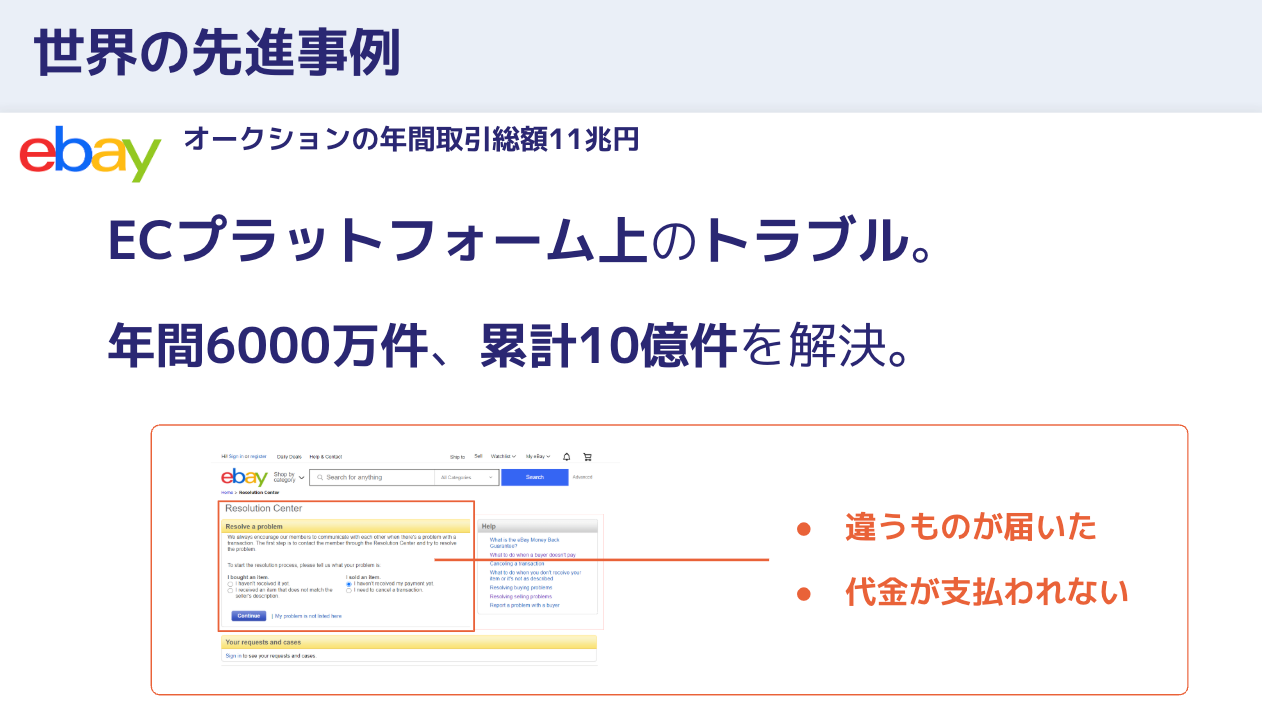The width and height of the screenshot is (1262, 708).
Task: Open 'What to do when a buyer doesn't pay'
Action: tap(533, 555)
